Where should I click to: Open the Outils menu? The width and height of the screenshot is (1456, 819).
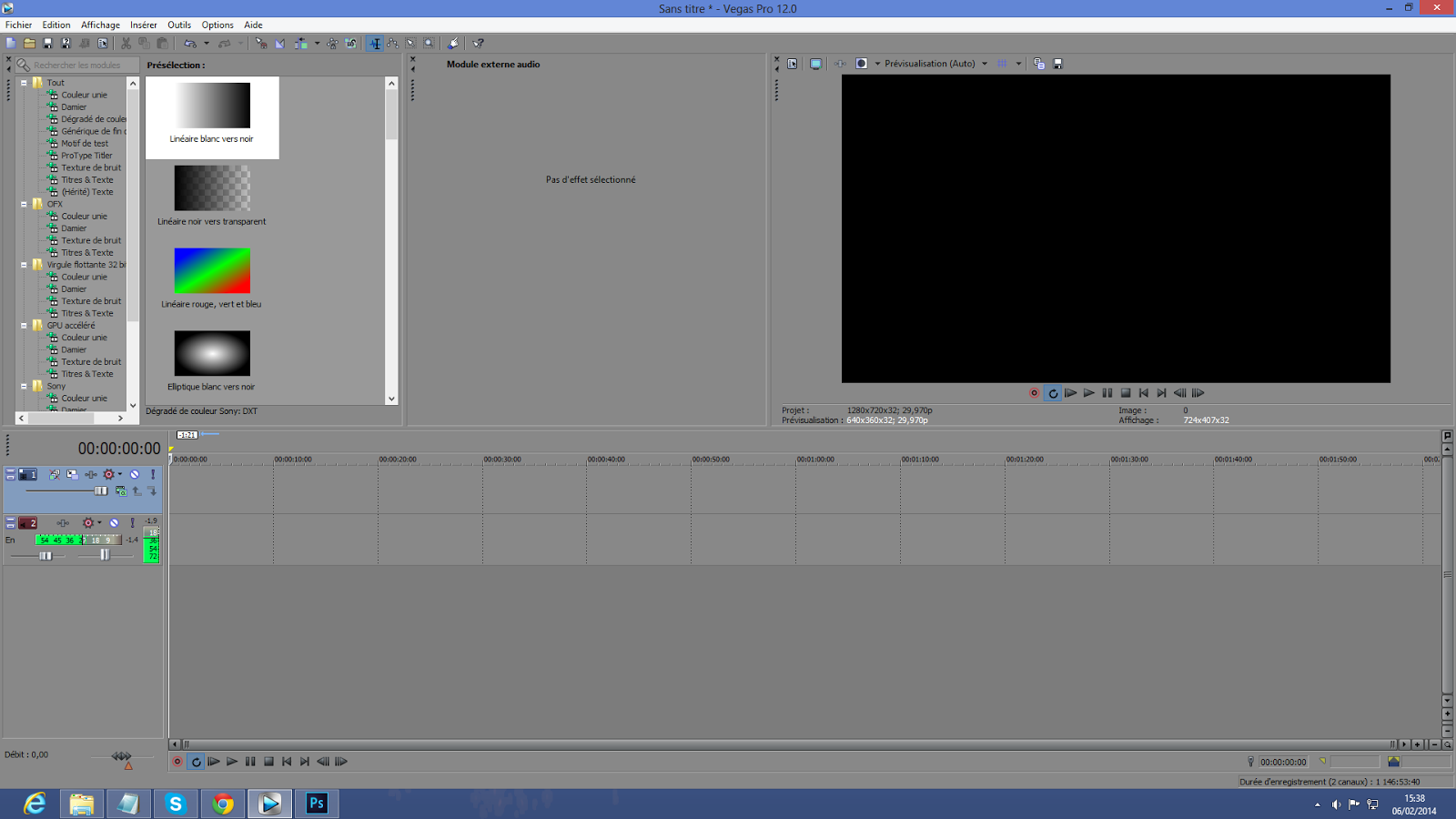pyautogui.click(x=179, y=25)
